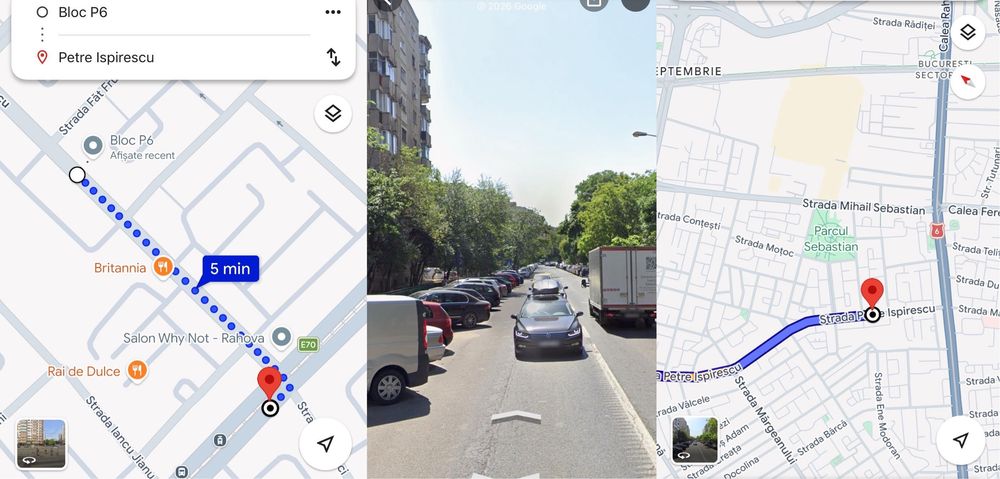Tap the red destination pin on left map
The image size is (1000, 479).
tap(269, 382)
